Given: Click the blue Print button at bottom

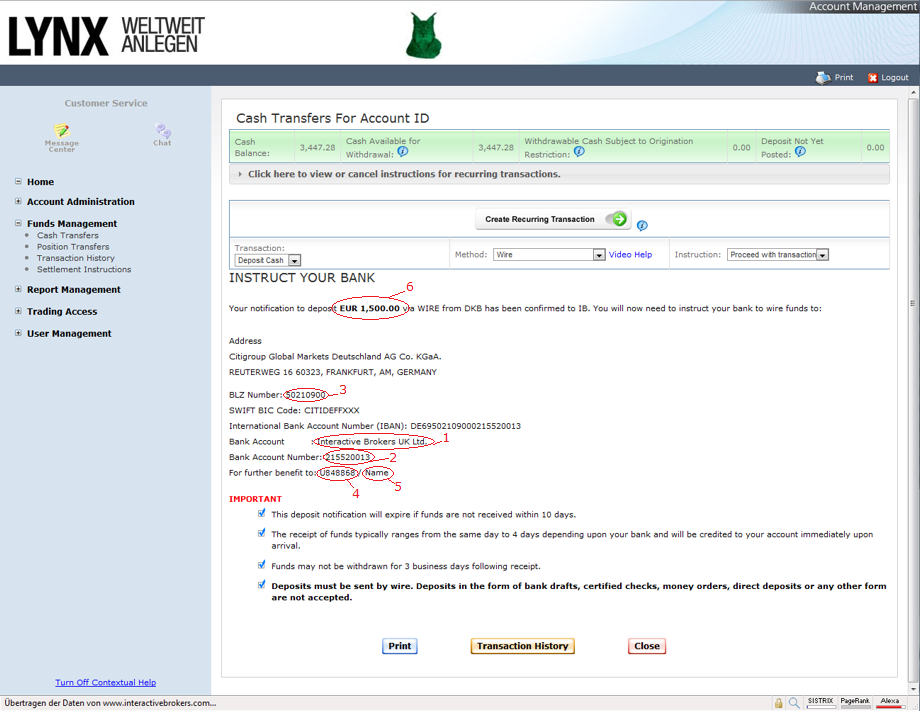Looking at the screenshot, I should 400,646.
